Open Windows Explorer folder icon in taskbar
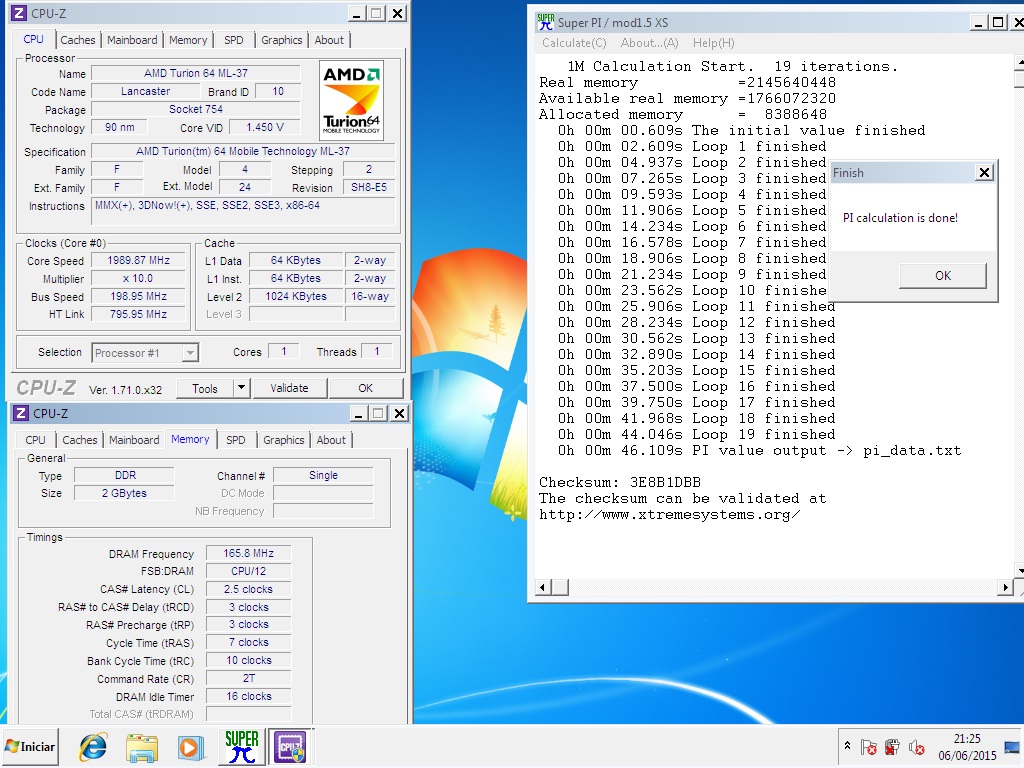 click(x=142, y=747)
